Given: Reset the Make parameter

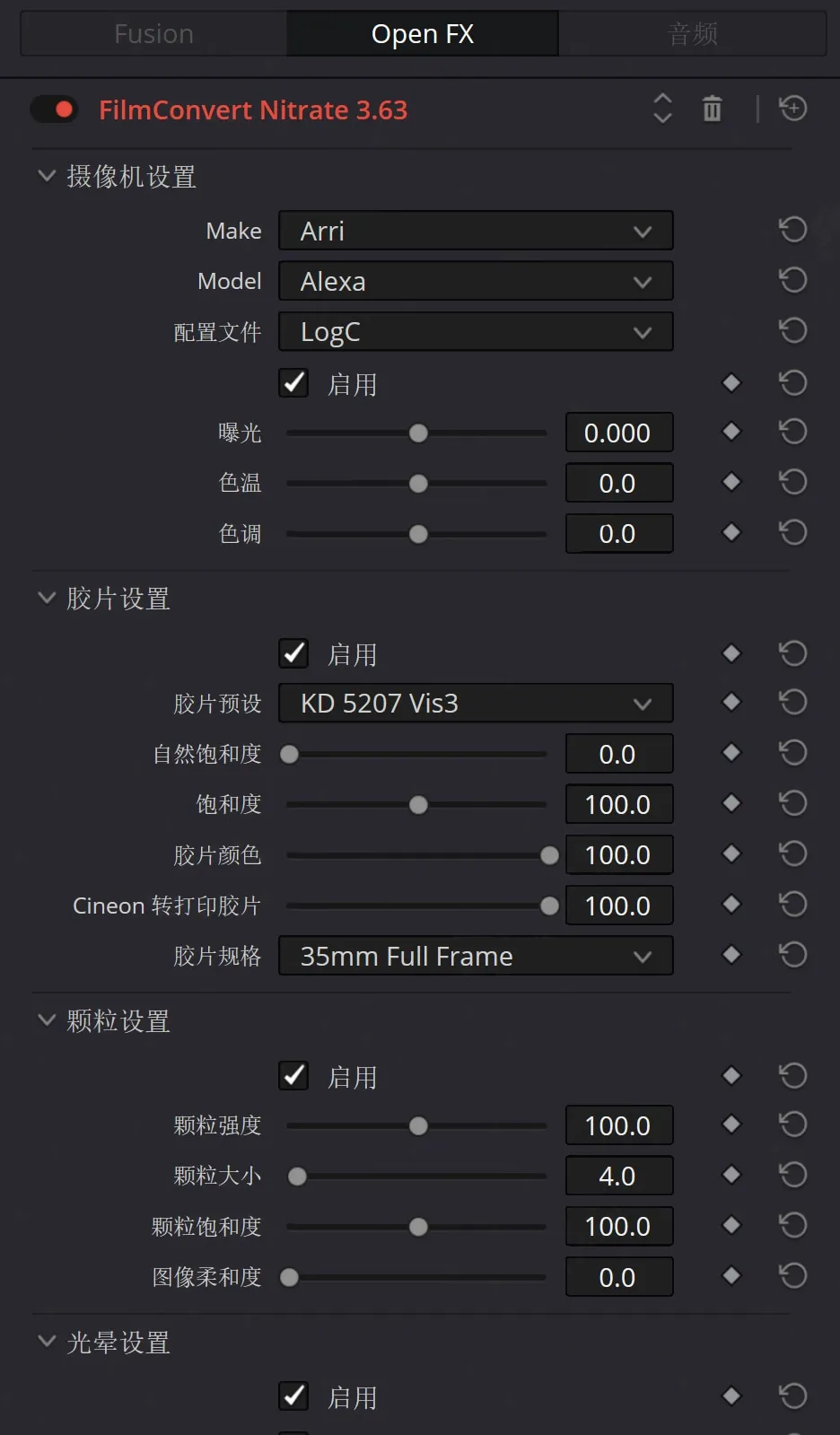Looking at the screenshot, I should coord(792,231).
